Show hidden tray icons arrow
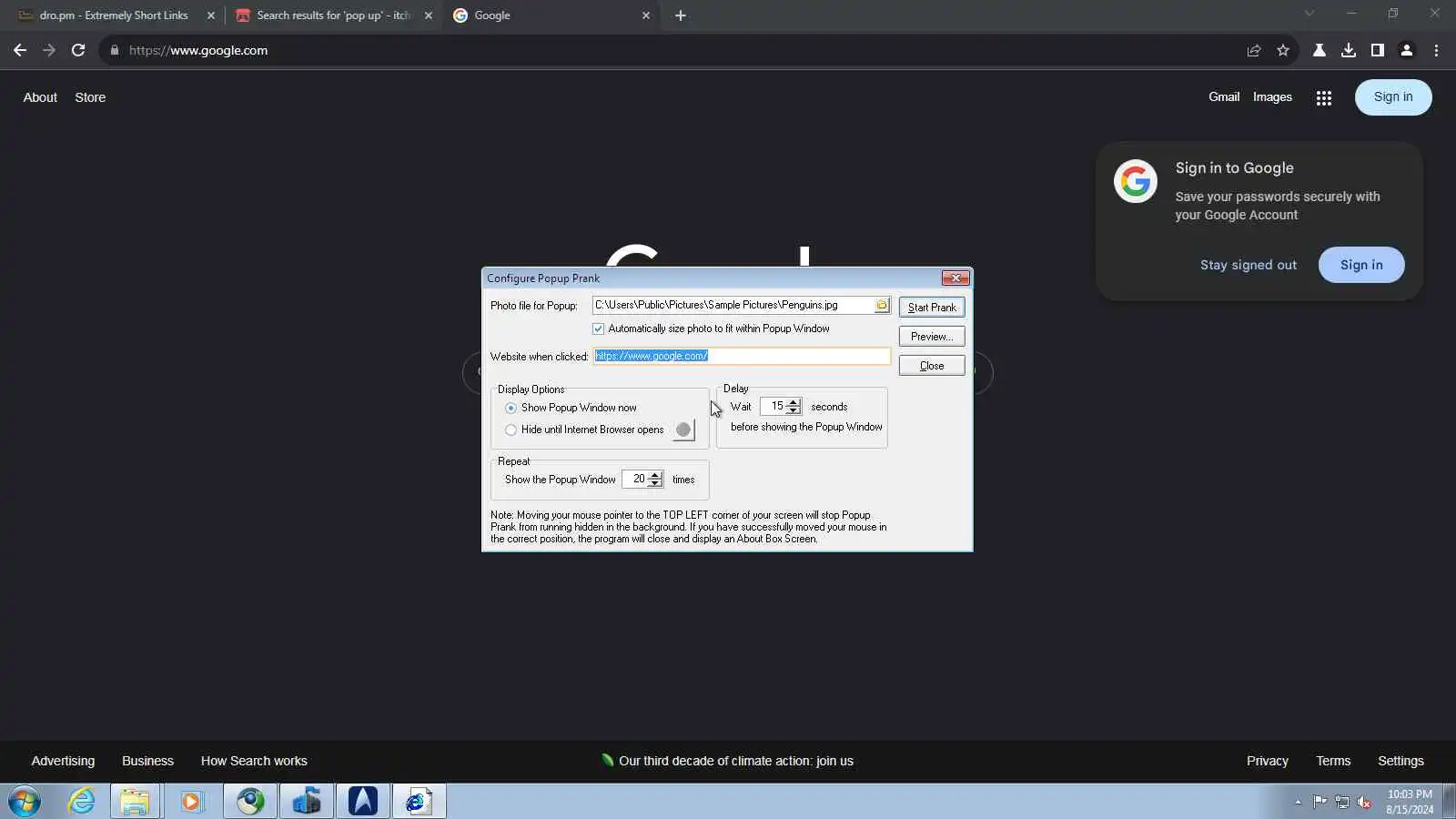 click(x=1298, y=802)
